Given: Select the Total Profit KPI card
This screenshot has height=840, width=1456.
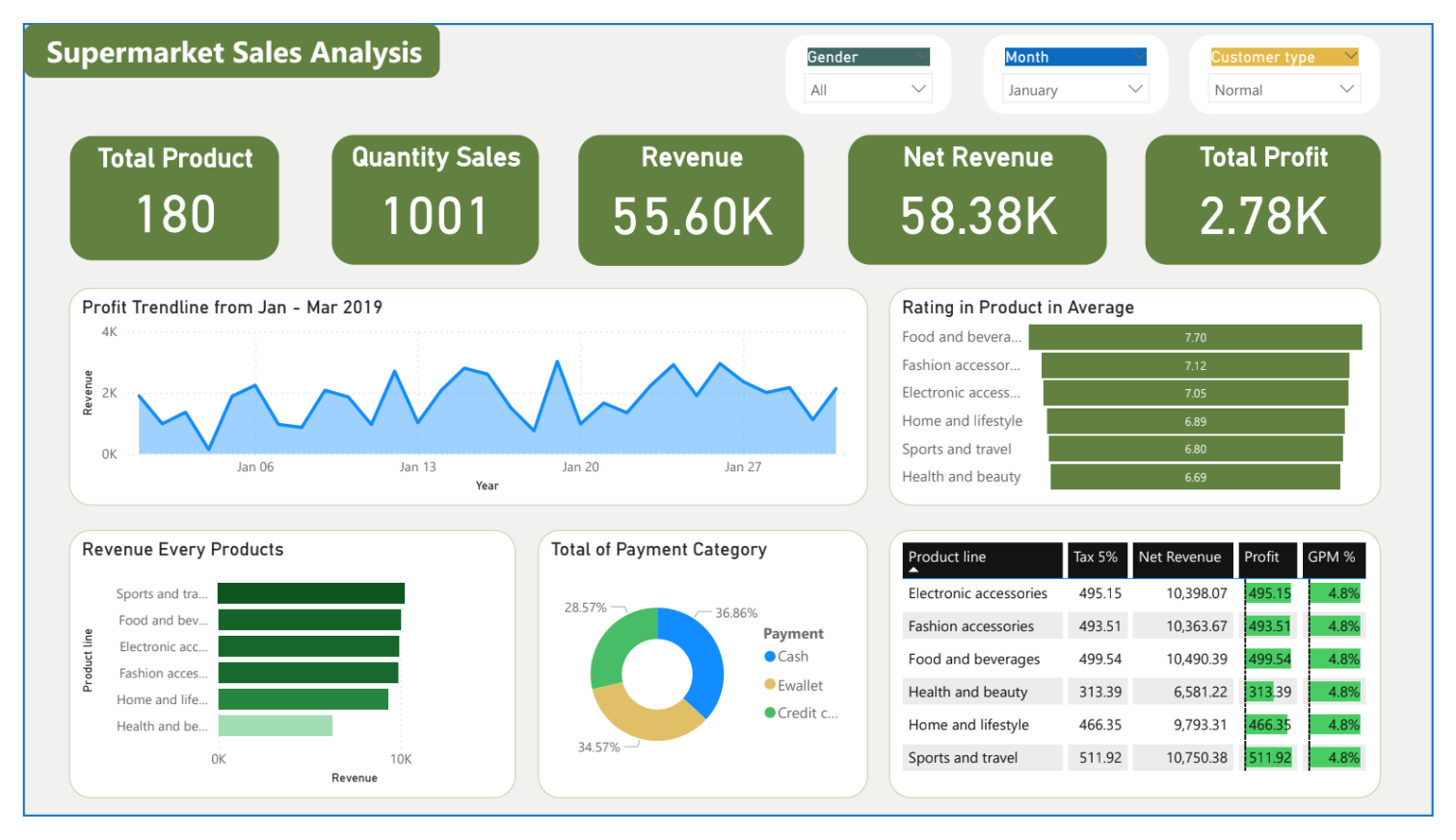Looking at the screenshot, I should pyautogui.click(x=1262, y=199).
